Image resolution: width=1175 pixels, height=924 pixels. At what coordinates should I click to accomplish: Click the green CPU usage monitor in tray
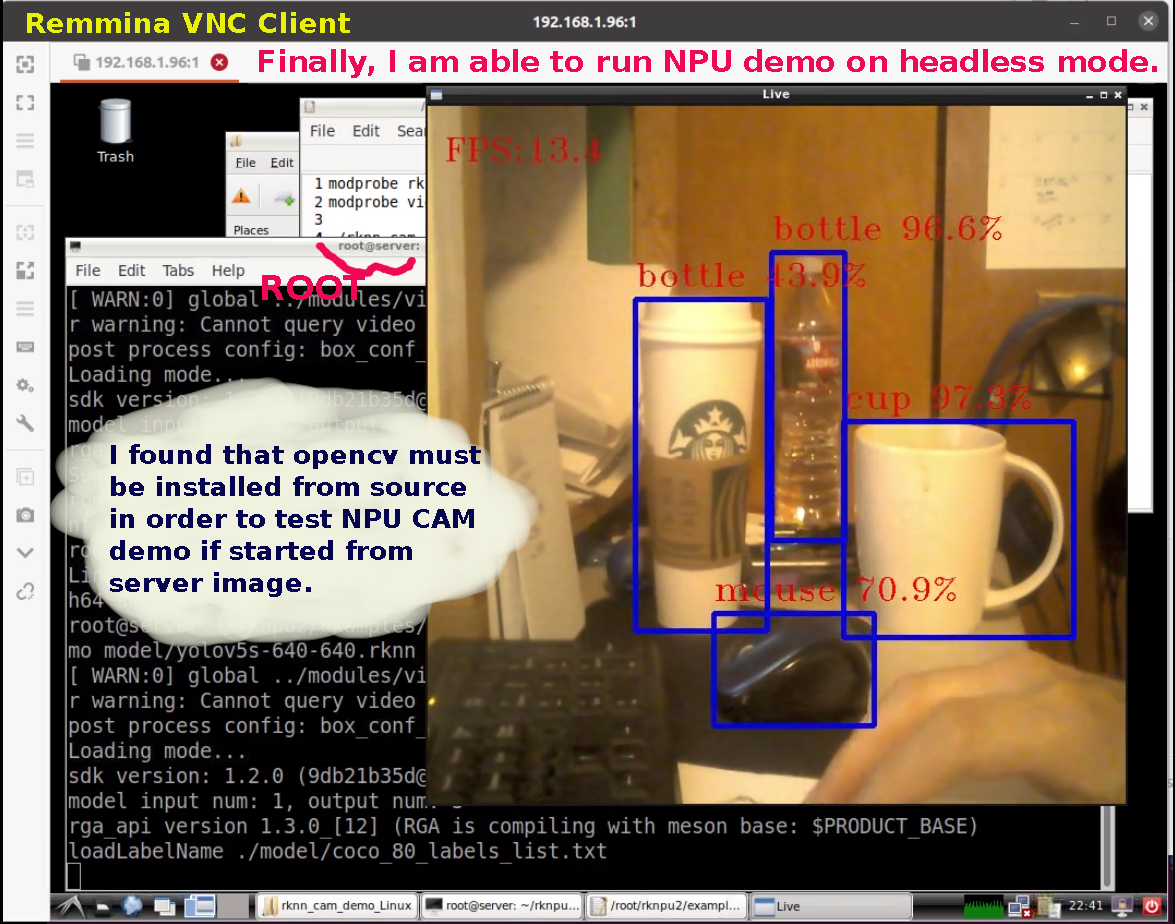point(983,907)
